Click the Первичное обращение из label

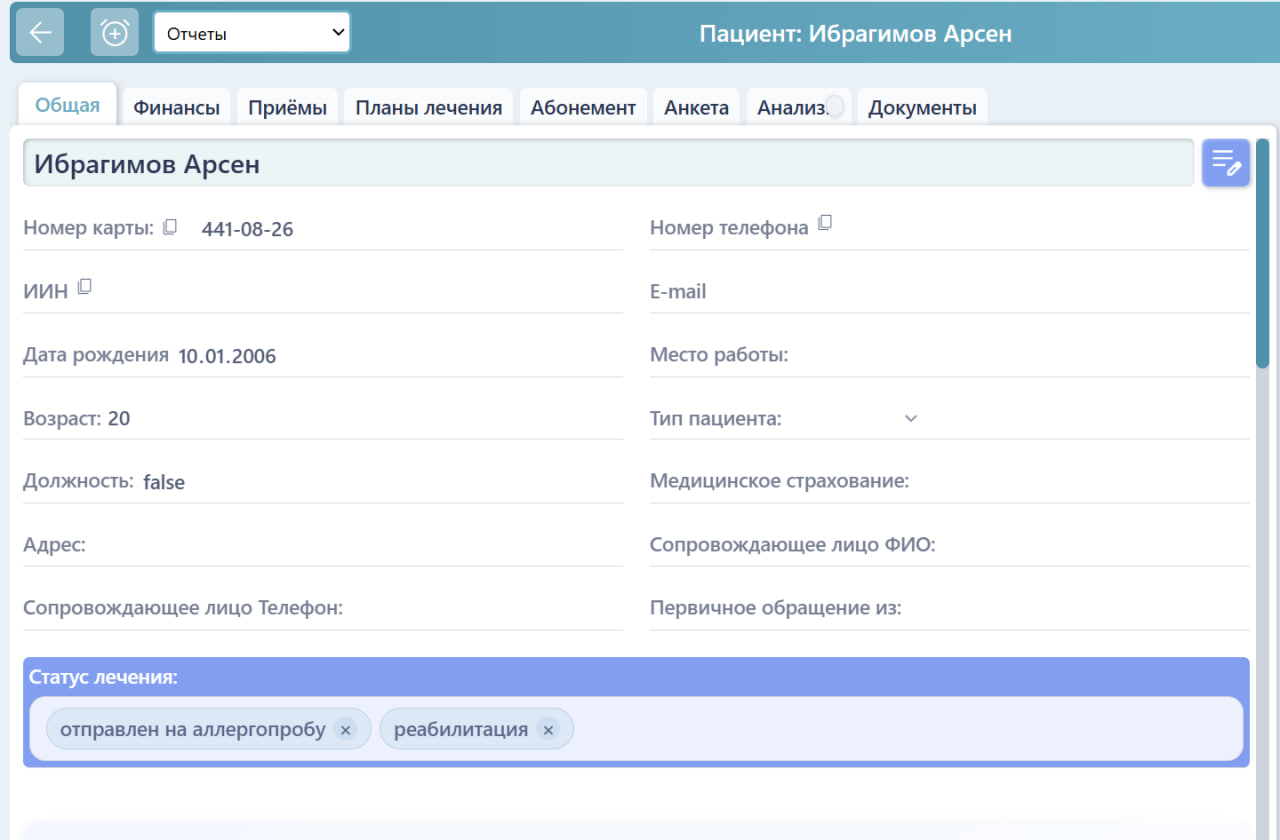pos(776,608)
